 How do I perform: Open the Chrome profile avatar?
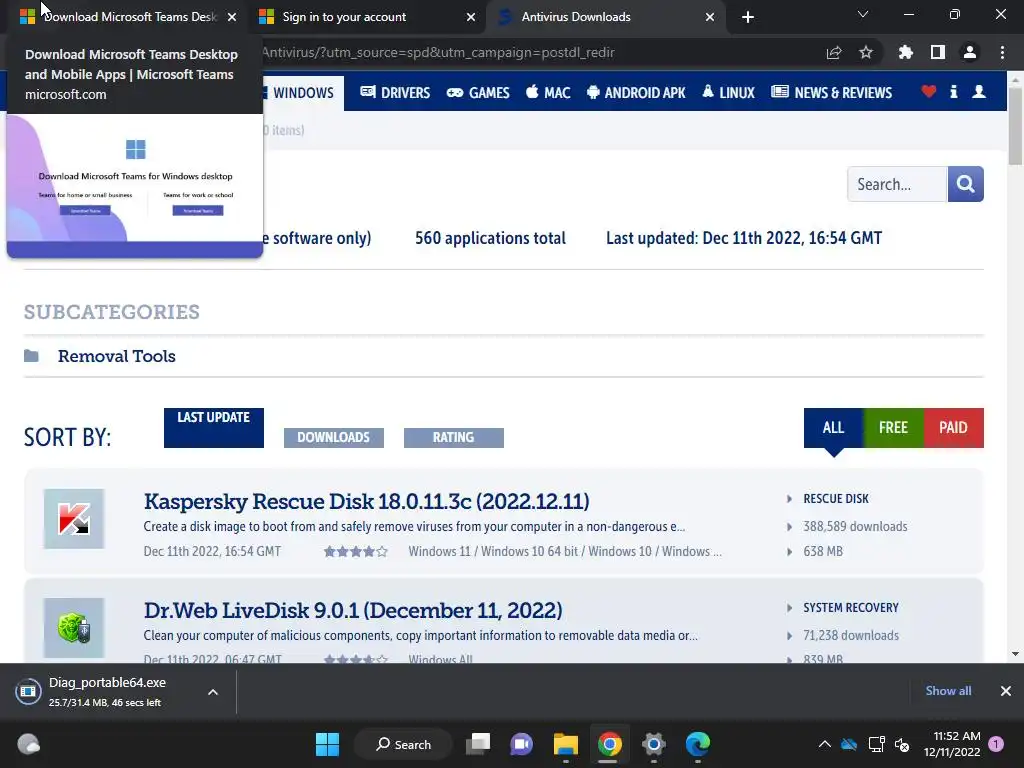pyautogui.click(x=970, y=53)
